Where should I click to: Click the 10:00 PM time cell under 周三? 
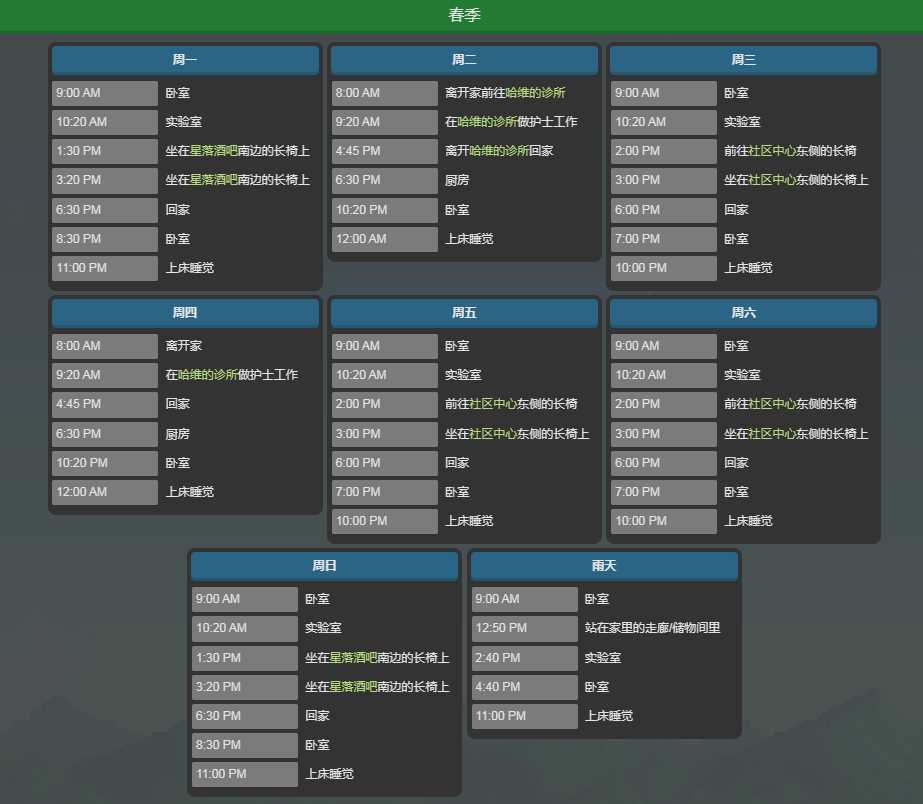663,268
